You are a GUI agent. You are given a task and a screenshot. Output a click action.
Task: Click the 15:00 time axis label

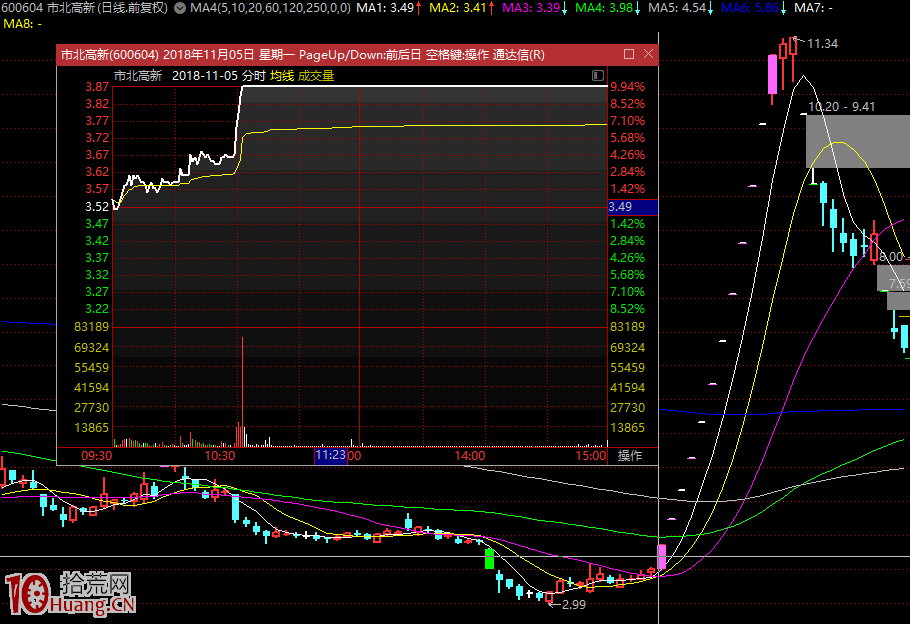(x=590, y=456)
